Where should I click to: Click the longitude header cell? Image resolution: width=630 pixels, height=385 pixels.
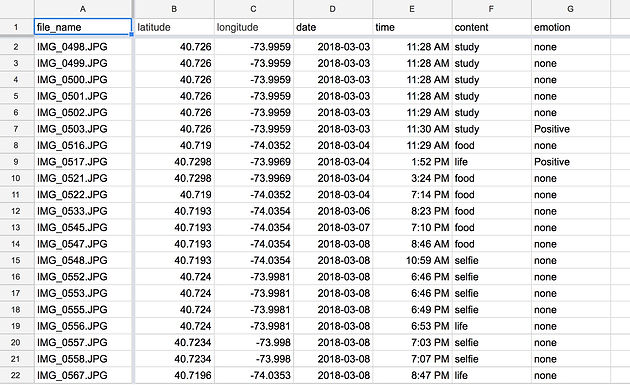tap(254, 27)
